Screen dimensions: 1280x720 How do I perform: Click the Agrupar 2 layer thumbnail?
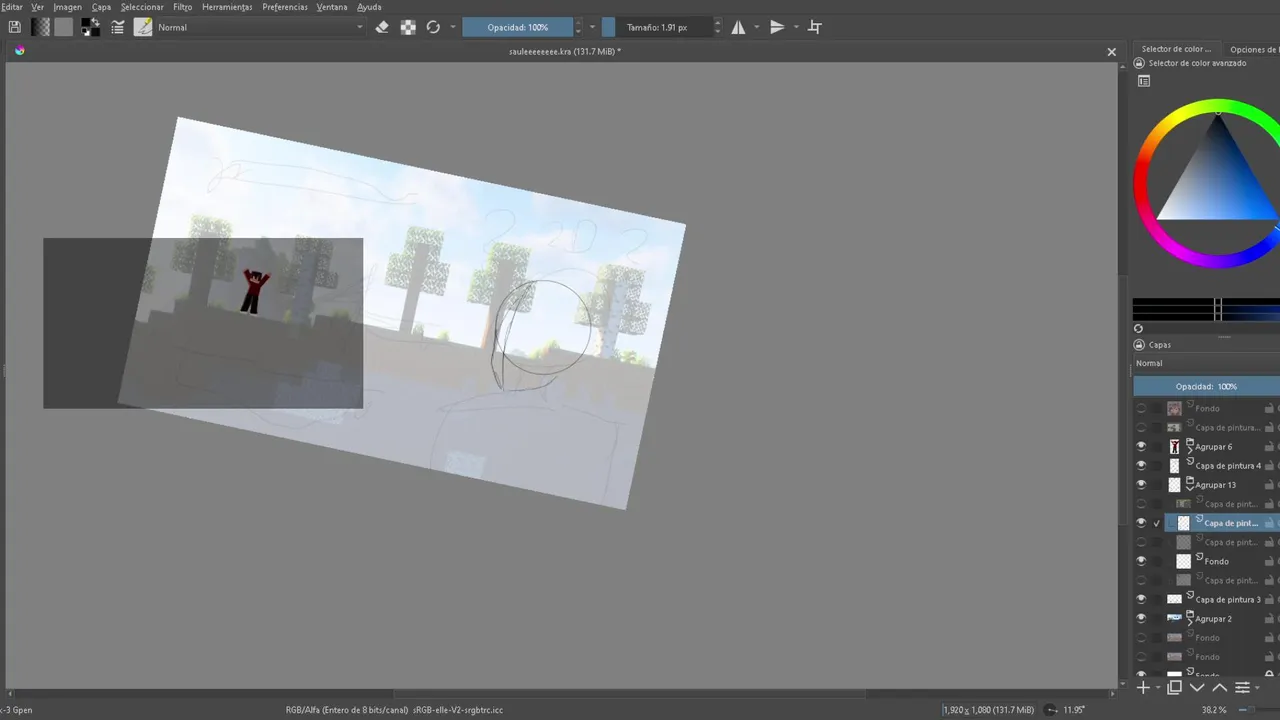(x=1174, y=618)
